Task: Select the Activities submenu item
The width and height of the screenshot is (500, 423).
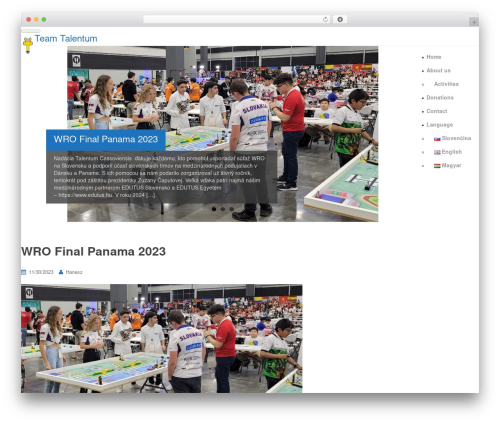Action: tap(446, 84)
